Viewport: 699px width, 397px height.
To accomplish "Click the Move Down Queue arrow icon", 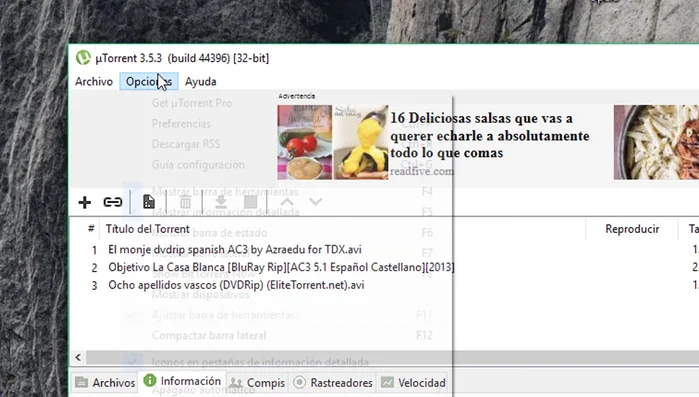I will [316, 202].
